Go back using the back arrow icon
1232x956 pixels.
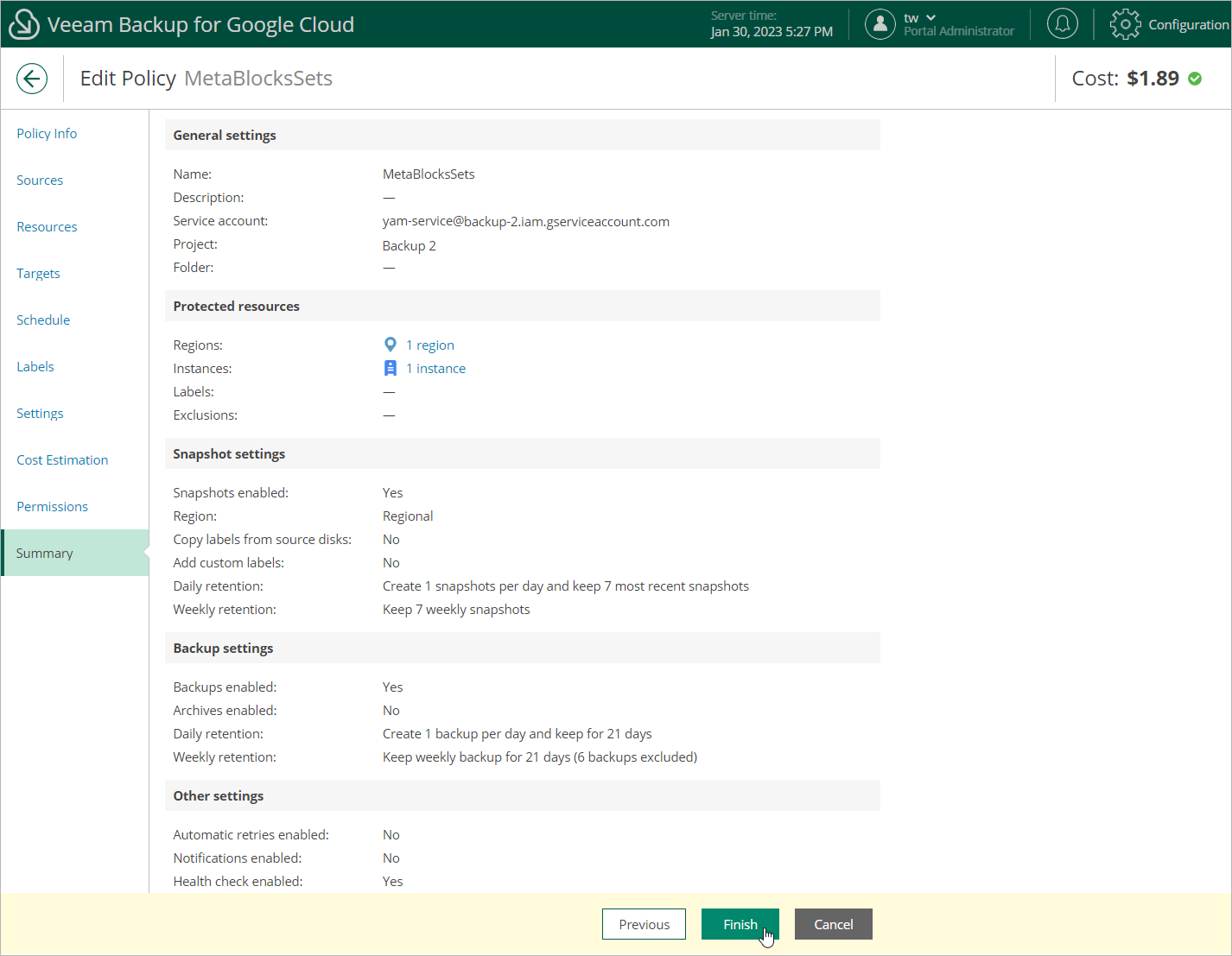point(32,79)
